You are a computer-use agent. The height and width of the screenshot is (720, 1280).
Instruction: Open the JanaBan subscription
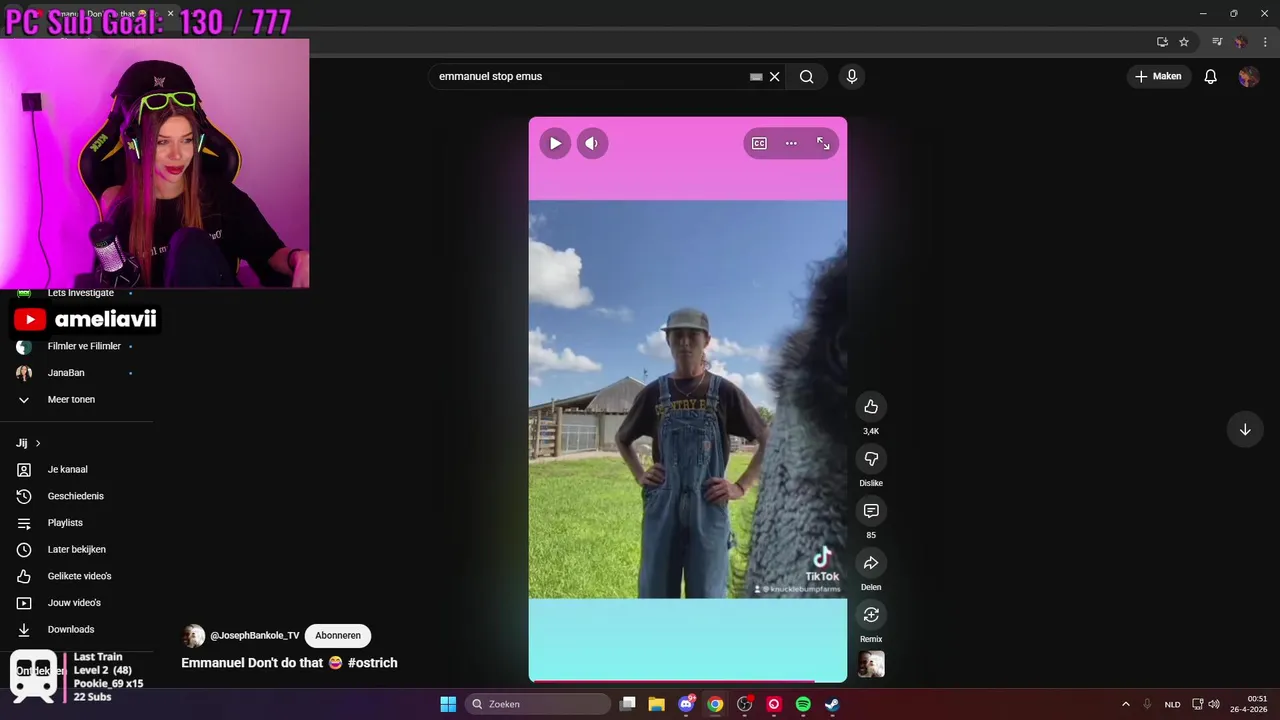click(66, 373)
